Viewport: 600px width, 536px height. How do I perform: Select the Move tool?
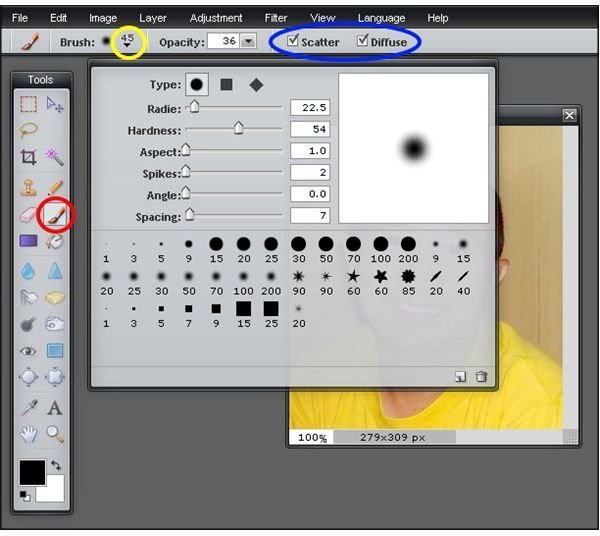tap(55, 104)
